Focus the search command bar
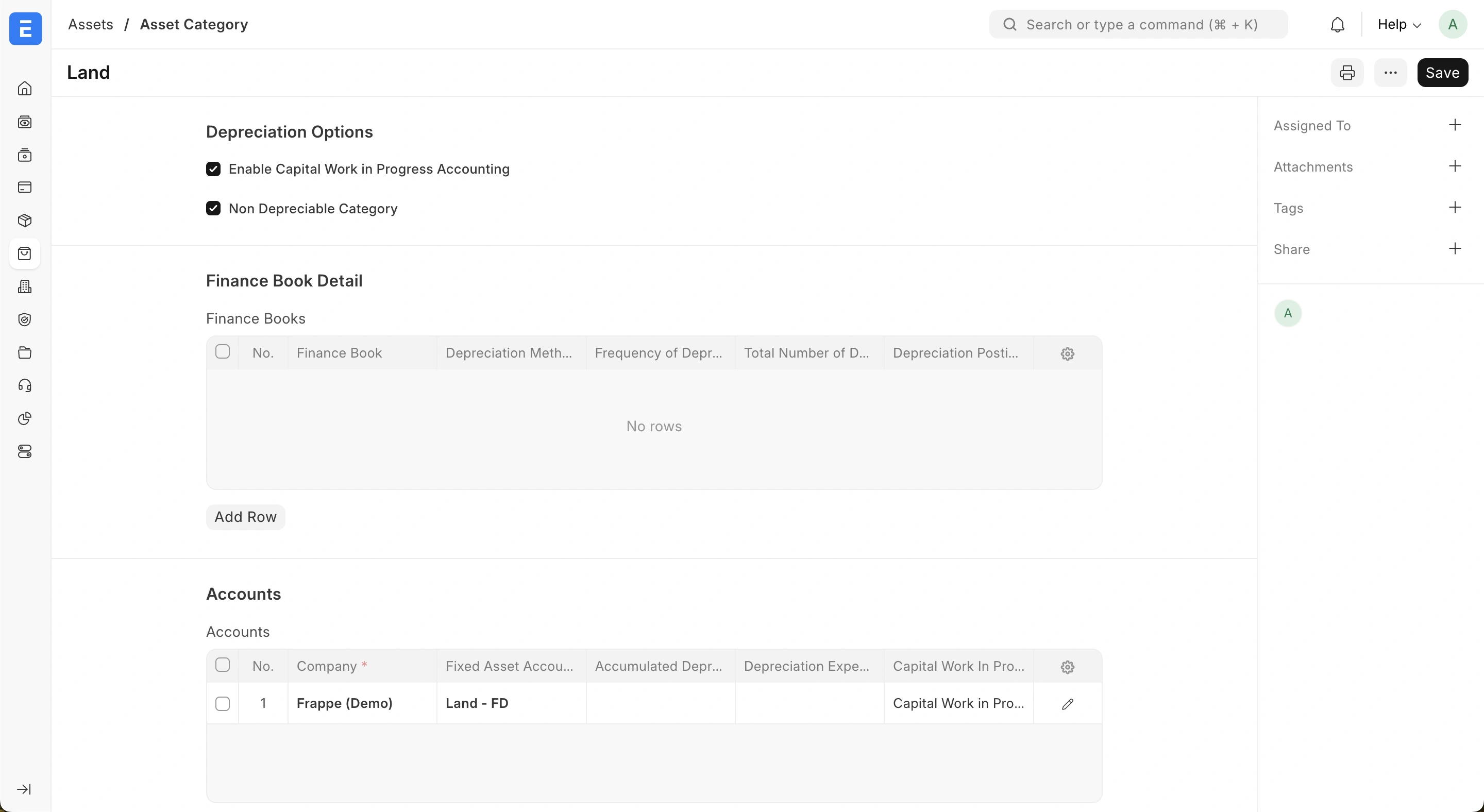Image resolution: width=1484 pixels, height=812 pixels. click(1138, 25)
